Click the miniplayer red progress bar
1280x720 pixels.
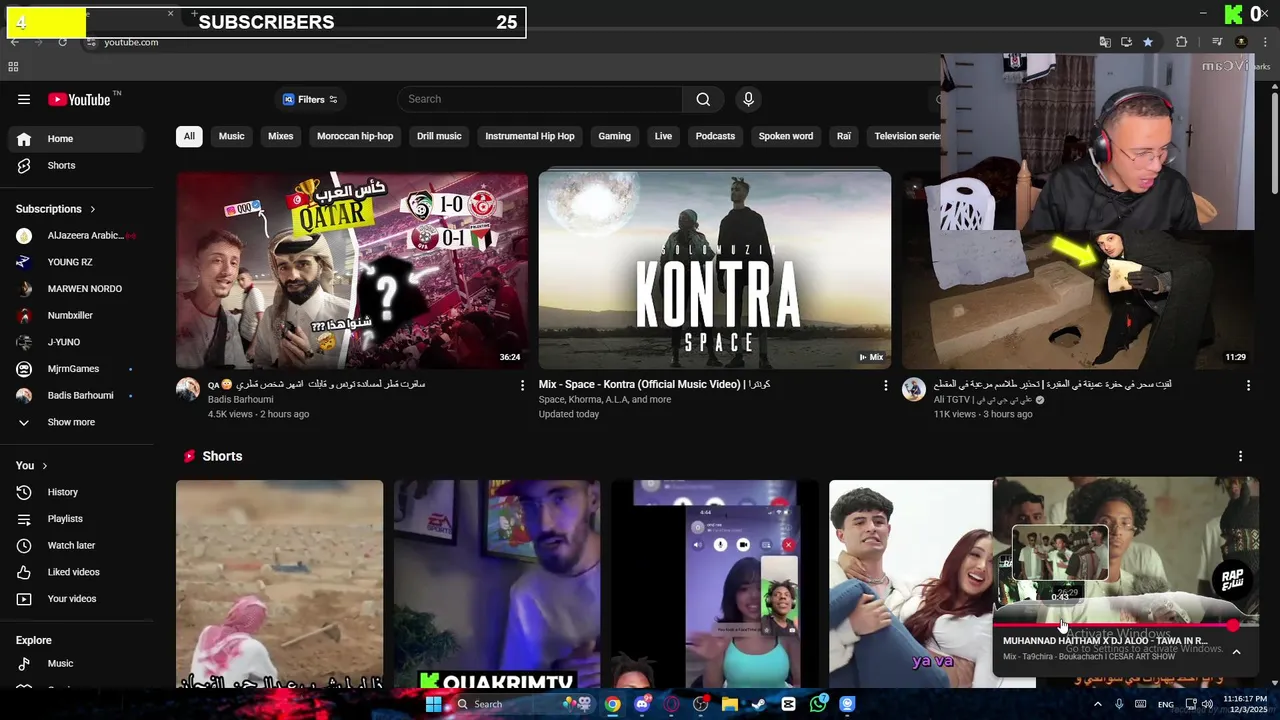1125,625
